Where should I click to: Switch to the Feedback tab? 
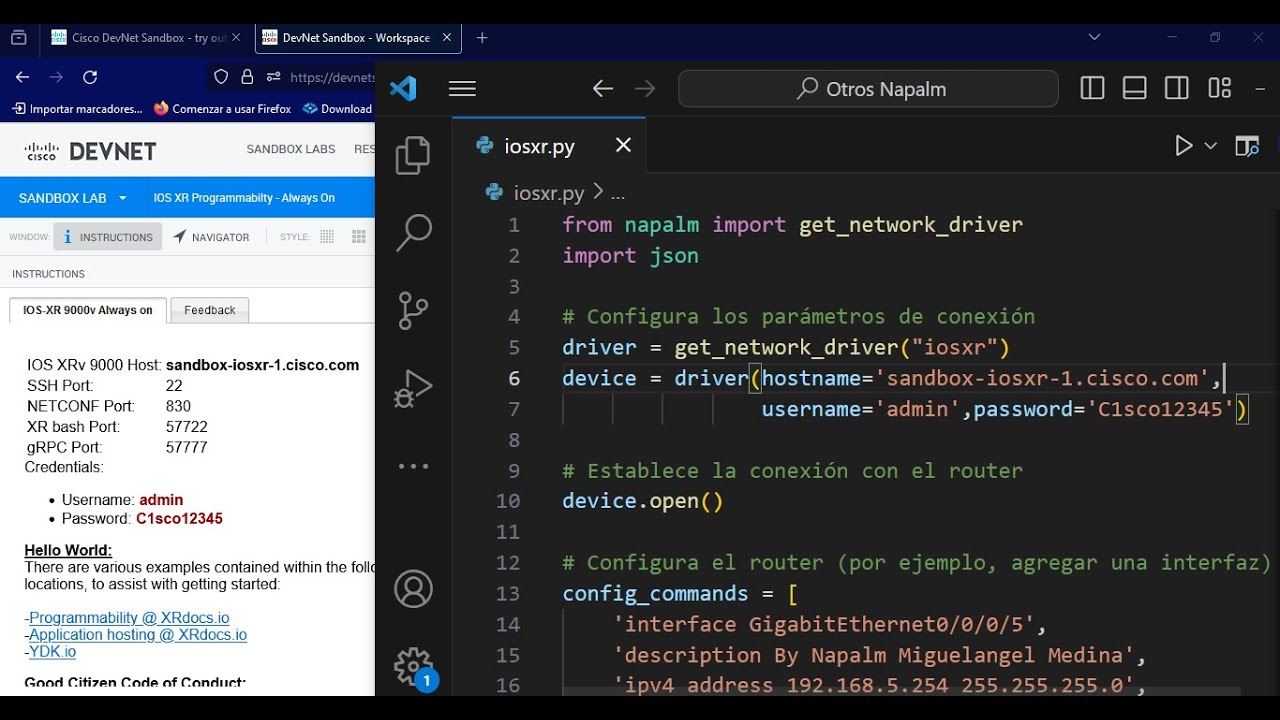209,310
